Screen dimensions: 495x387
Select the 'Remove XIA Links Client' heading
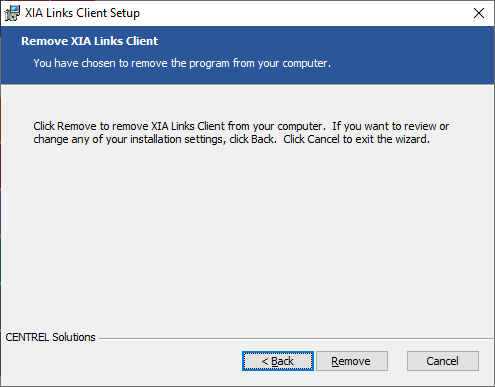[90, 41]
